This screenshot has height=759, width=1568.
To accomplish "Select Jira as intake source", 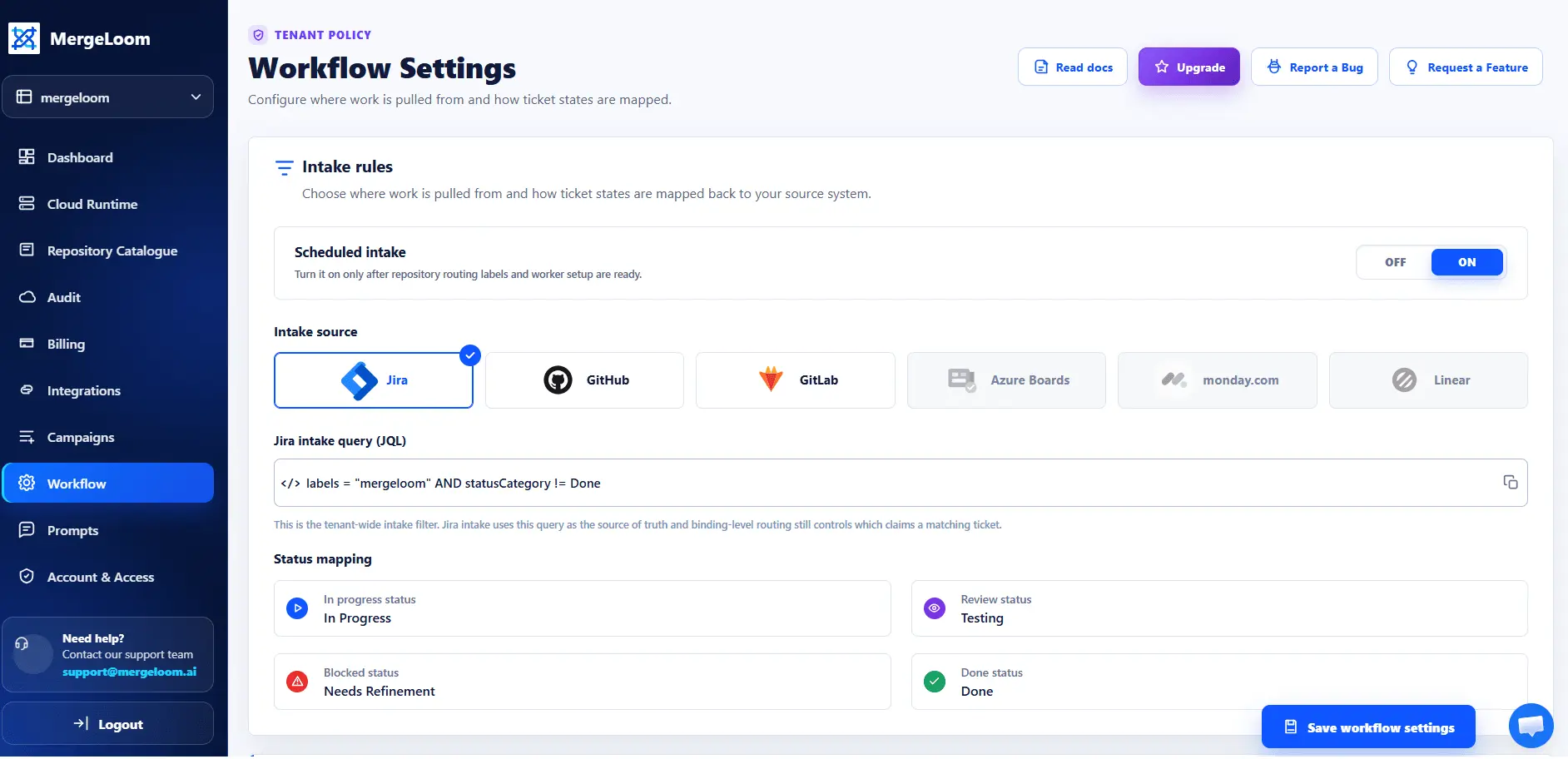I will pos(374,380).
